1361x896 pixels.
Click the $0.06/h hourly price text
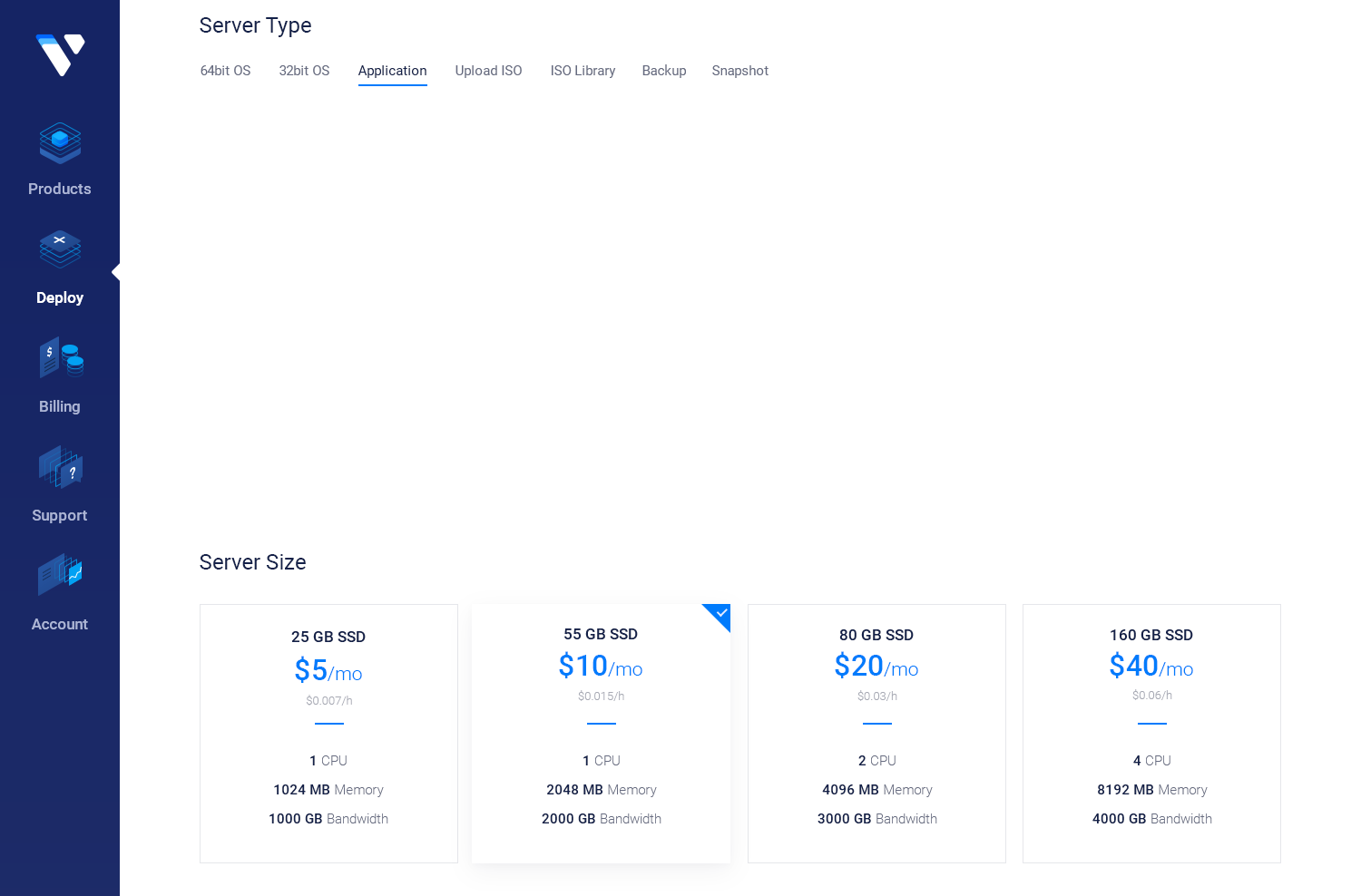[1152, 696]
